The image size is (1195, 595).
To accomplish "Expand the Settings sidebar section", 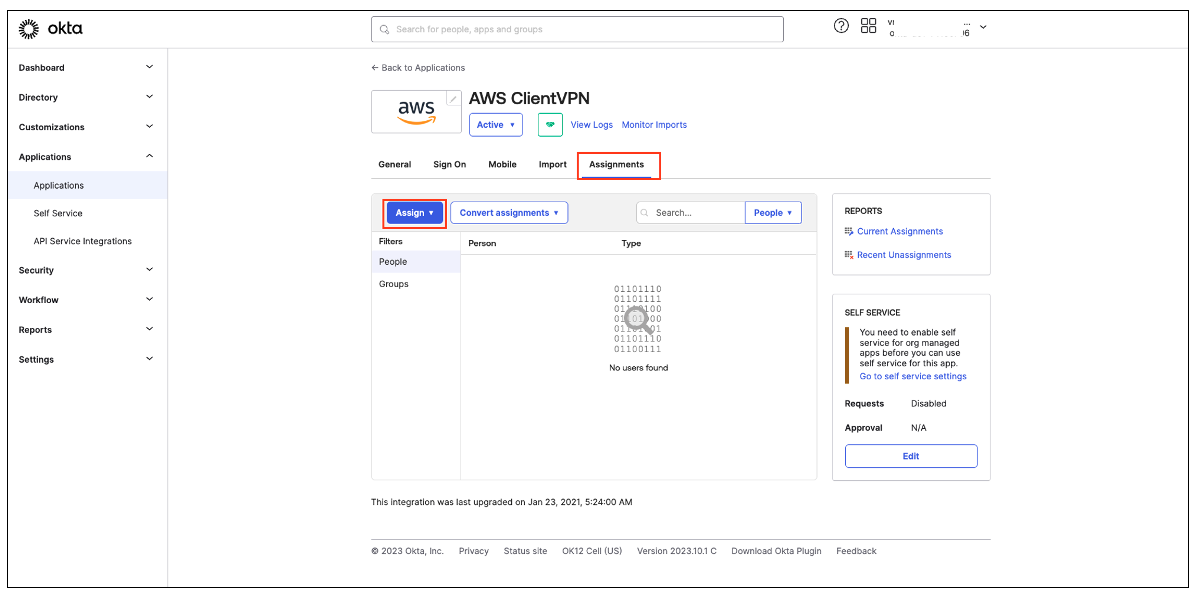I will tap(149, 359).
